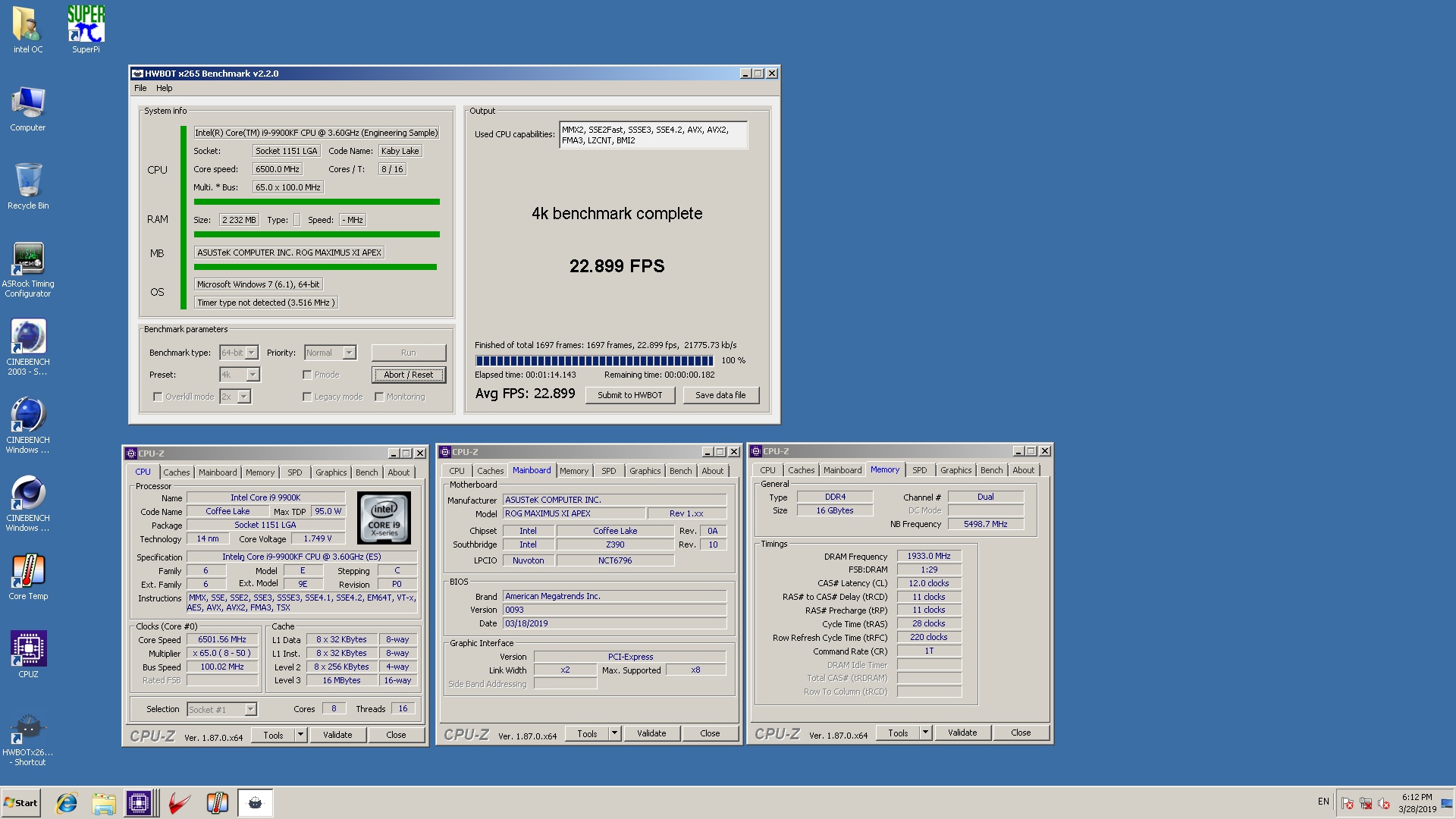Click the Run button
The width and height of the screenshot is (1456, 819).
coord(409,353)
